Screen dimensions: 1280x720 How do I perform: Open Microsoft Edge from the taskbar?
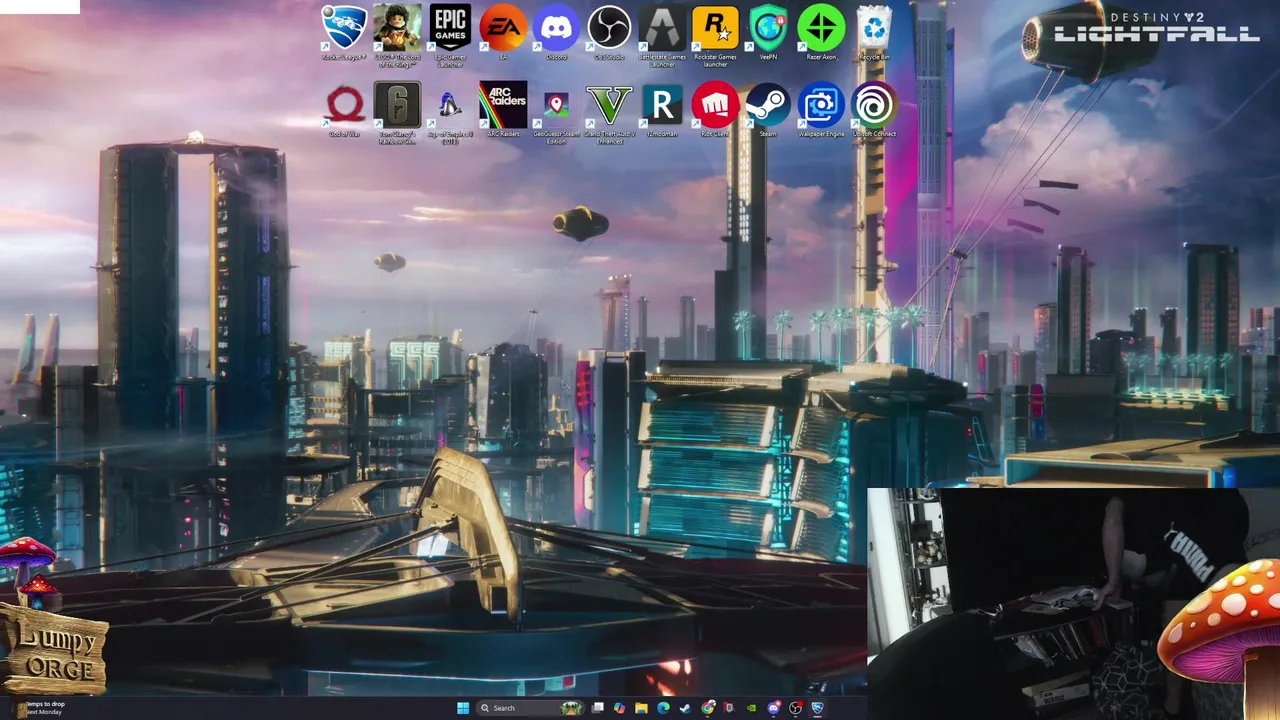[663, 708]
